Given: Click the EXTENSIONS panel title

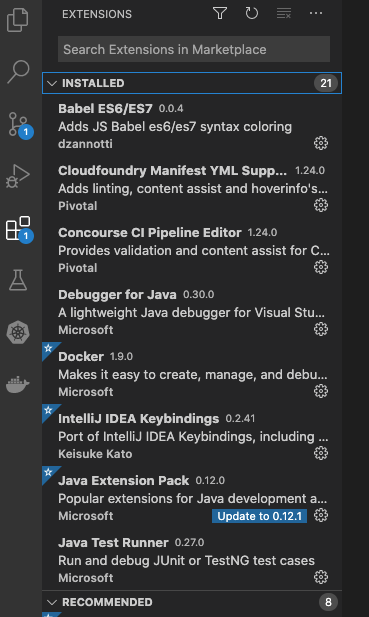Looking at the screenshot, I should point(97,14).
